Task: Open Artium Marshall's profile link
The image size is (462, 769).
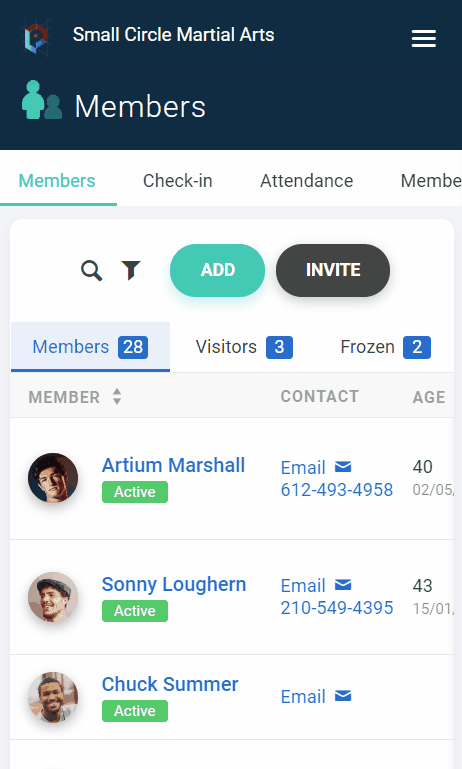Action: click(173, 465)
